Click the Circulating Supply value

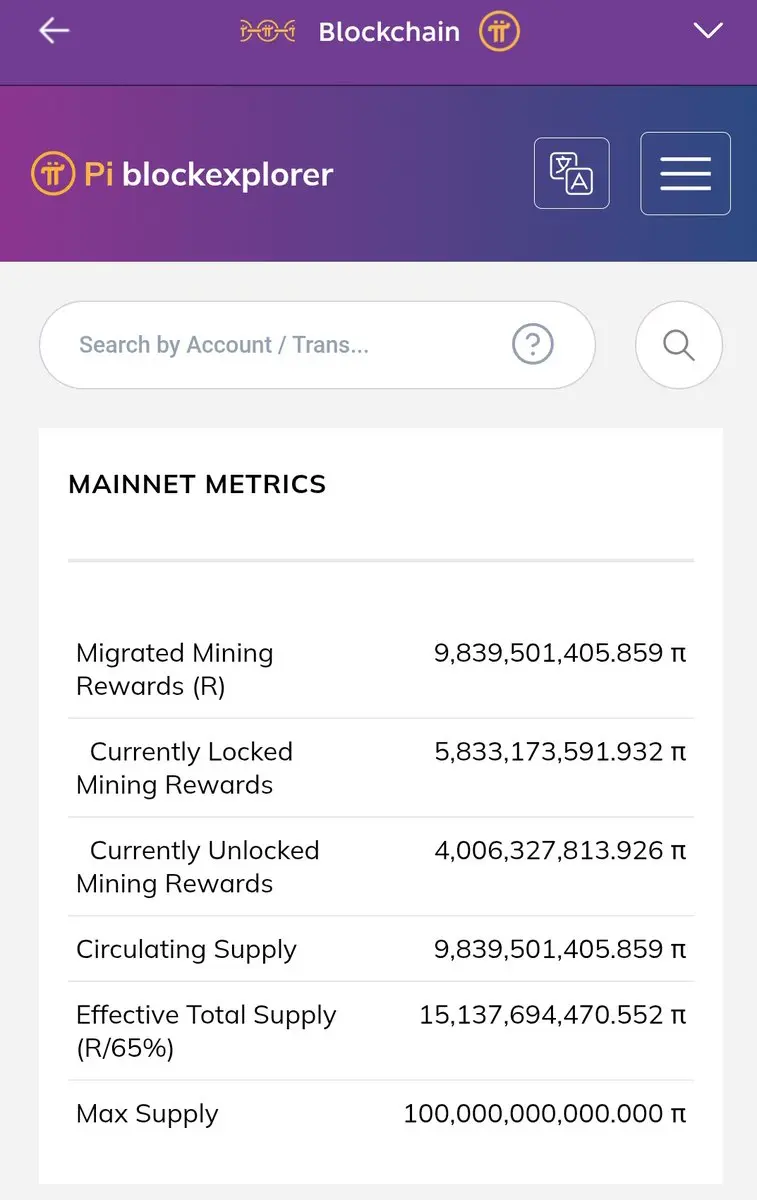(x=559, y=949)
